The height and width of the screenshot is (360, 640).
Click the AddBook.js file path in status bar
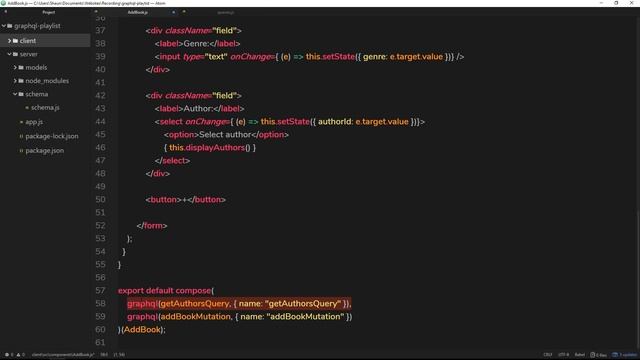[x=63, y=355]
